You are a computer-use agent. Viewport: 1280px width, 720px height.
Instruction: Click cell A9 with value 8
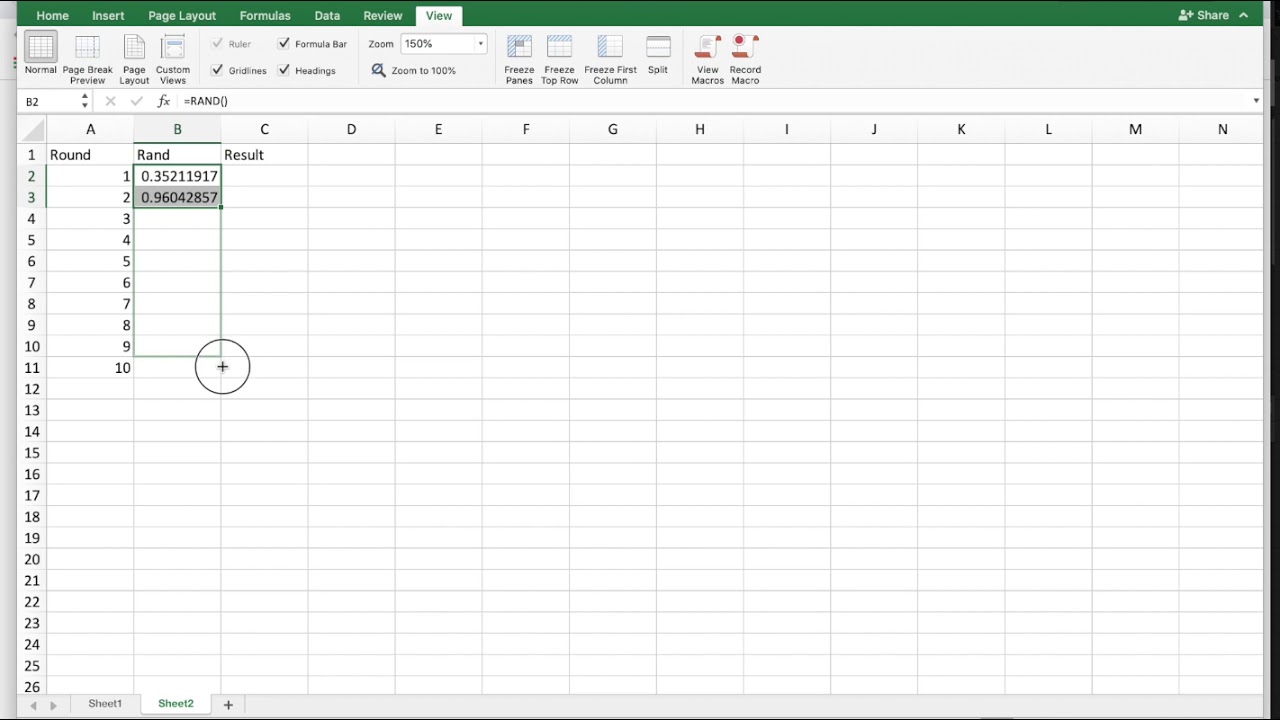click(x=90, y=325)
